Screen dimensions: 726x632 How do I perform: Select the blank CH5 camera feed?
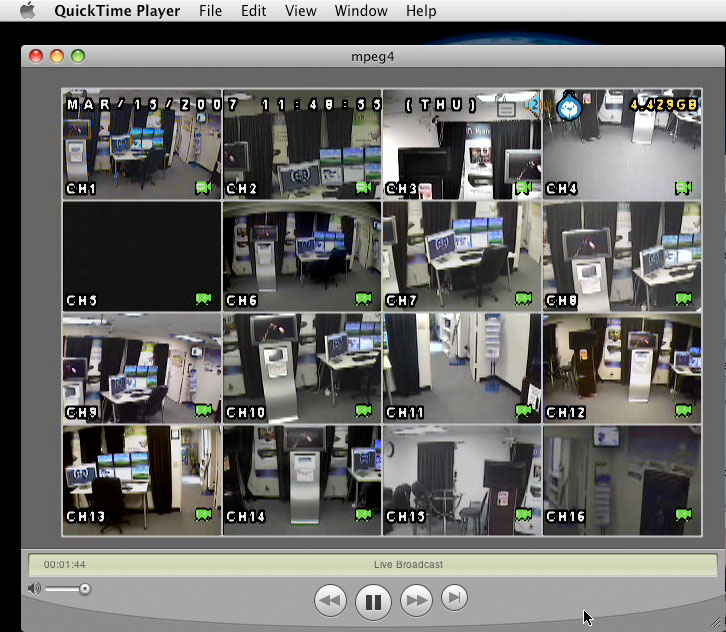(142, 256)
